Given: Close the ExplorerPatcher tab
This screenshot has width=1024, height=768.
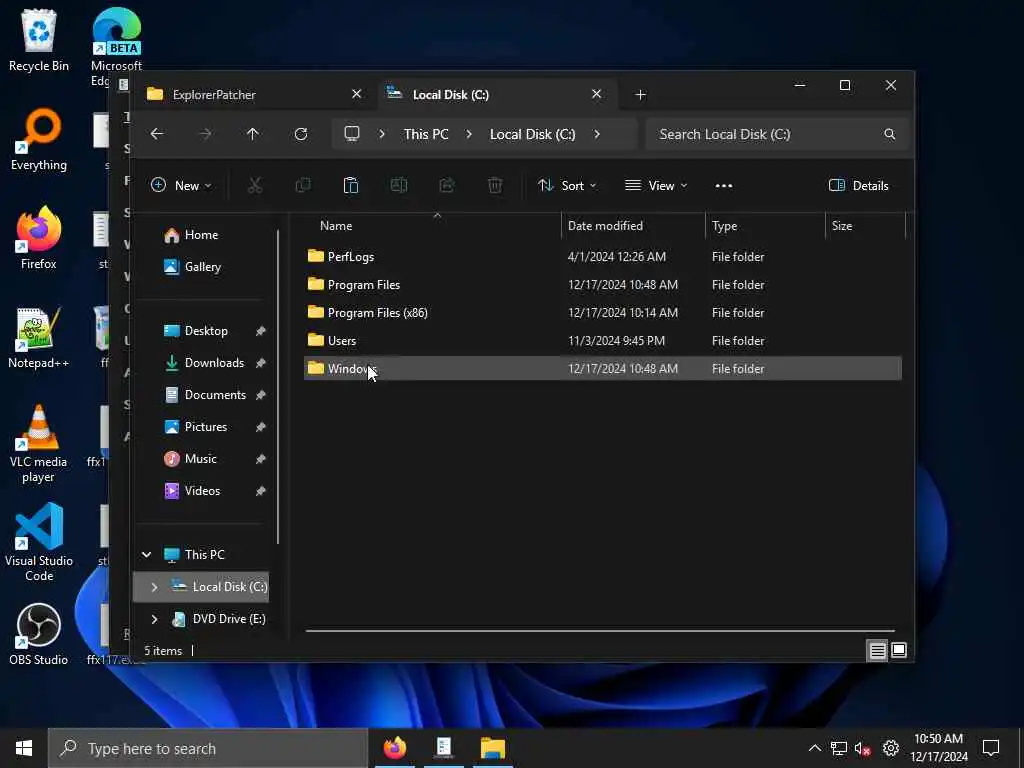Looking at the screenshot, I should pos(357,94).
